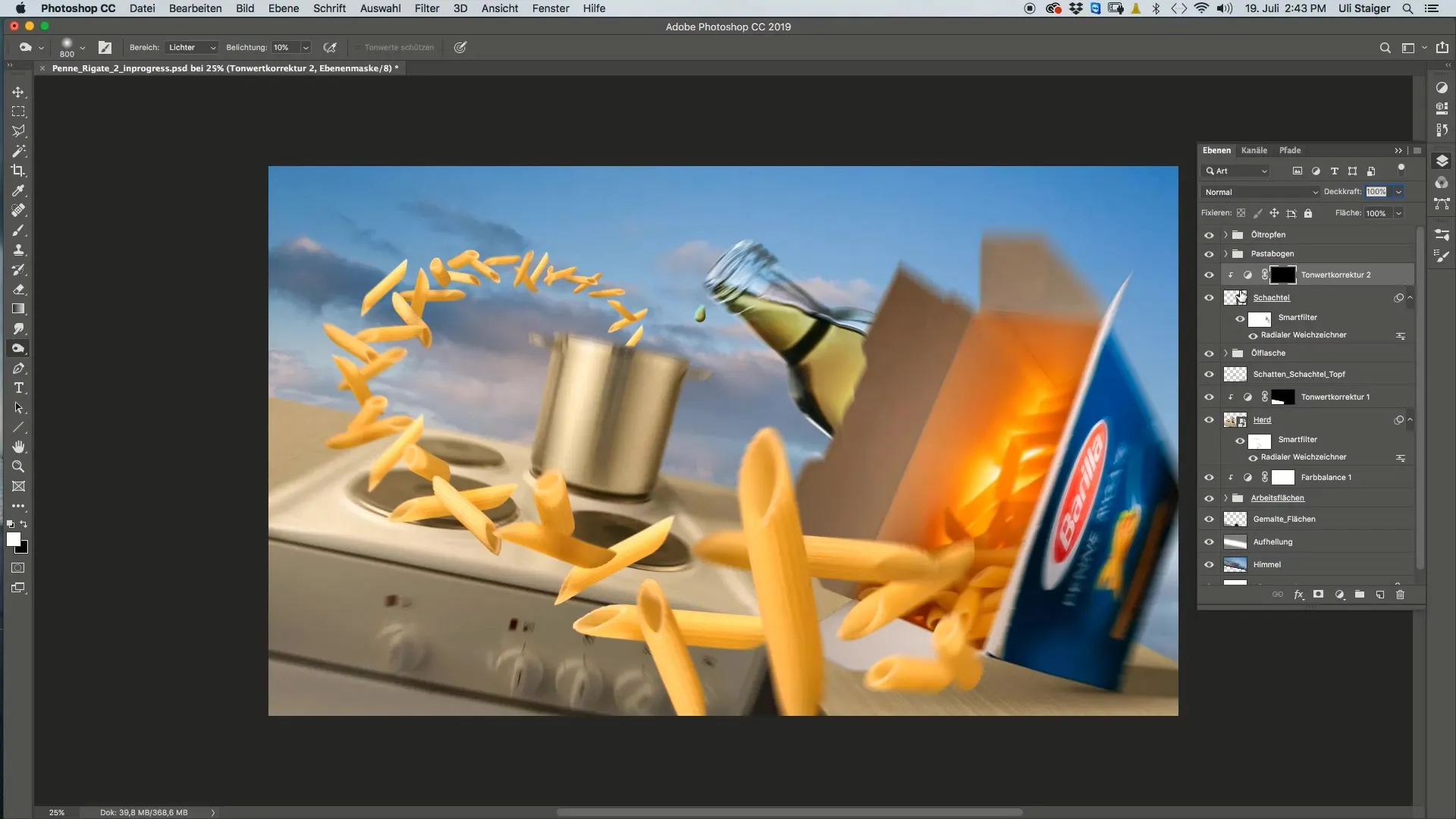
Task: Open the Wi-Fi menu bar icon
Action: click(1201, 8)
